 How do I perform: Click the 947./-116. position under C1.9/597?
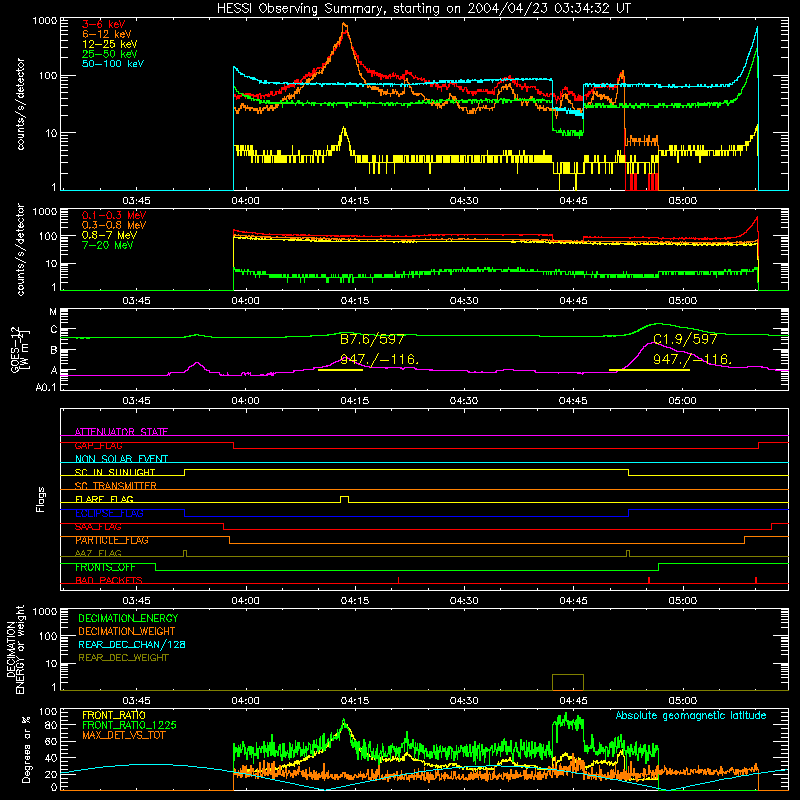click(x=692, y=360)
